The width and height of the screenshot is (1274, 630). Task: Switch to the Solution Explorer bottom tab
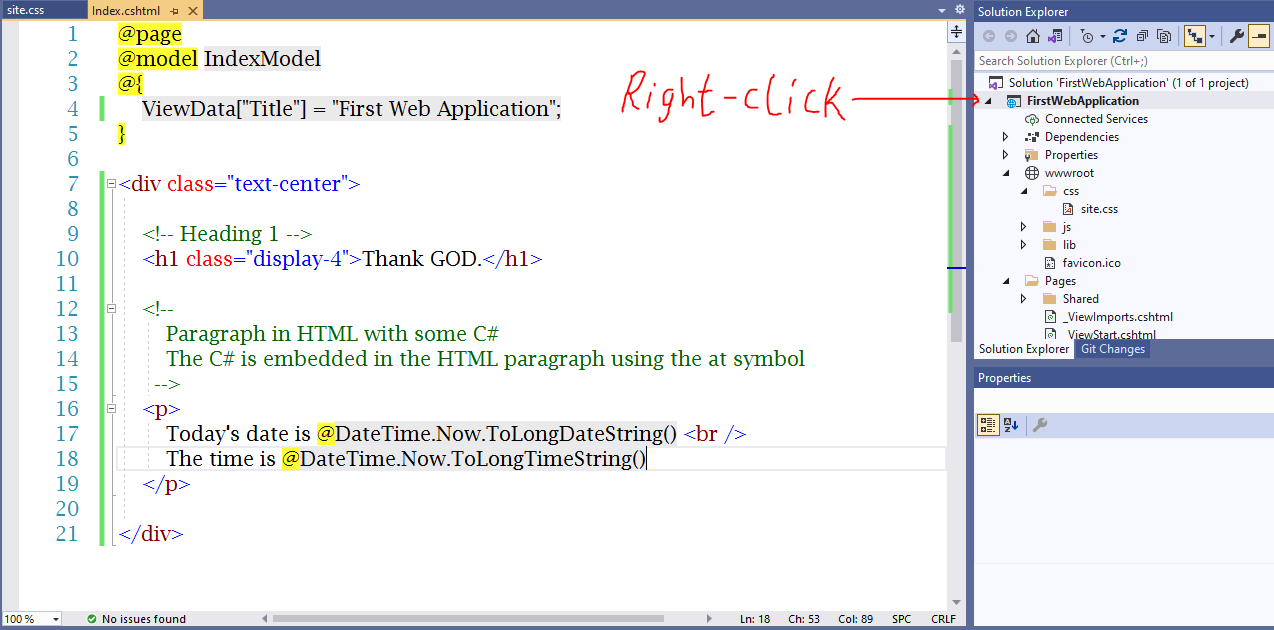click(x=1024, y=349)
